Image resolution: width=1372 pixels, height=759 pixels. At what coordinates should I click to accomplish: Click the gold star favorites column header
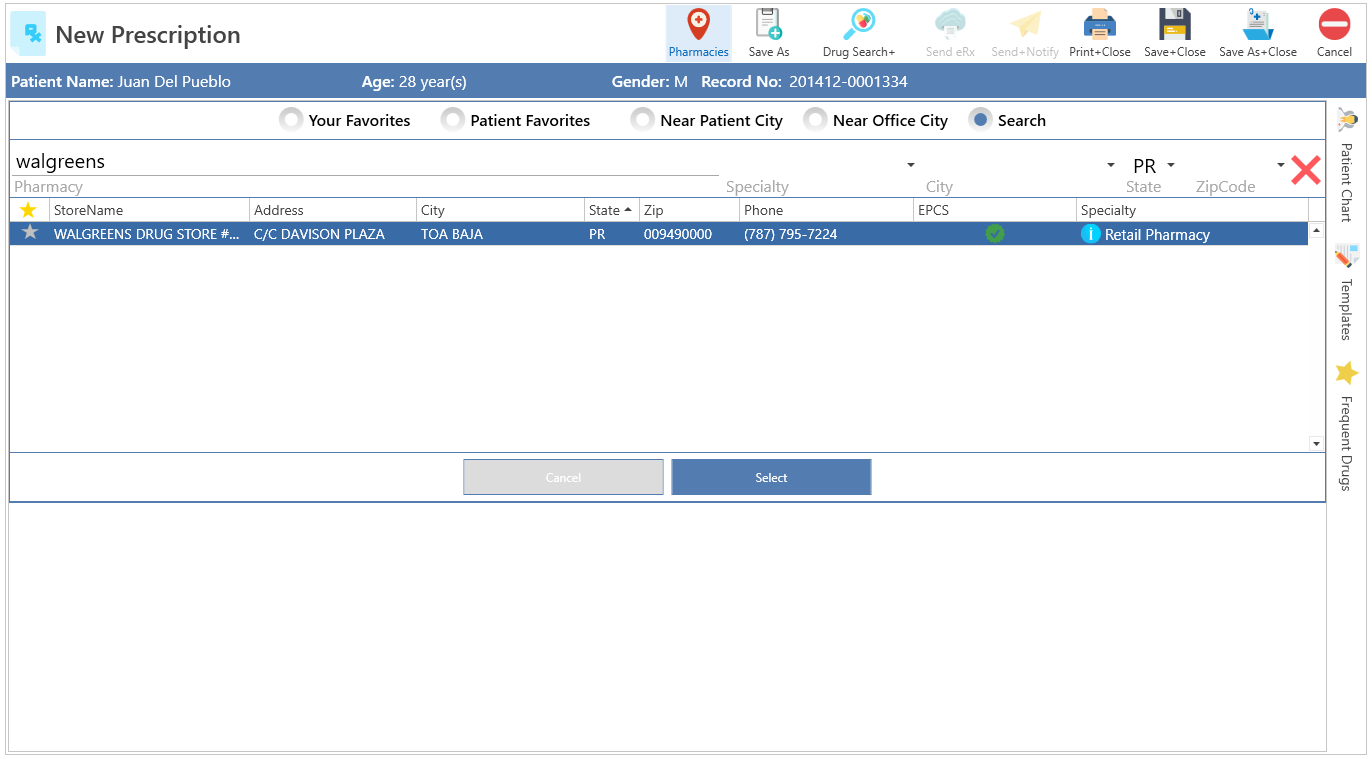(28, 210)
